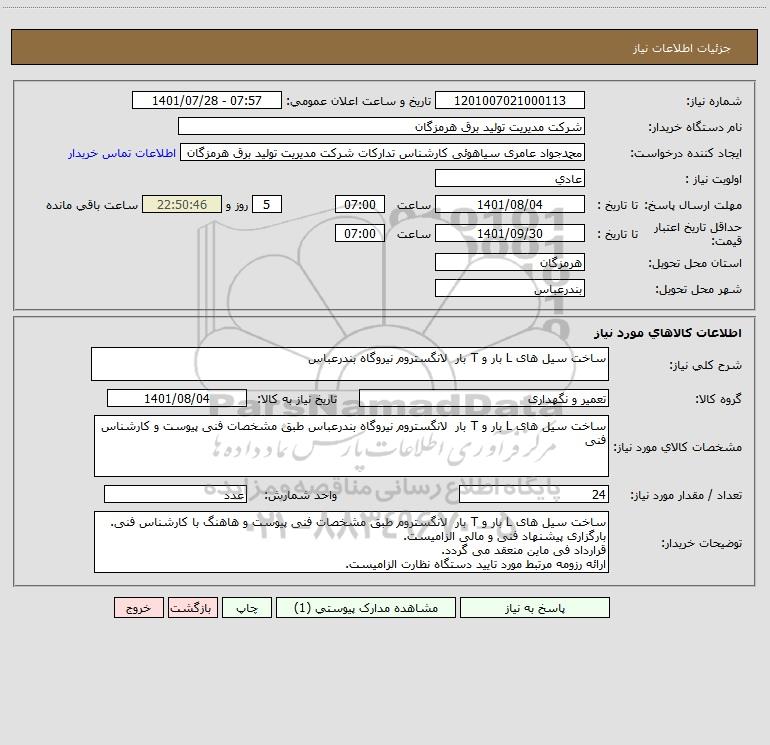The height and width of the screenshot is (745, 770).
Task: Click the ایجاد کننده درخواست label
Action: (686, 153)
